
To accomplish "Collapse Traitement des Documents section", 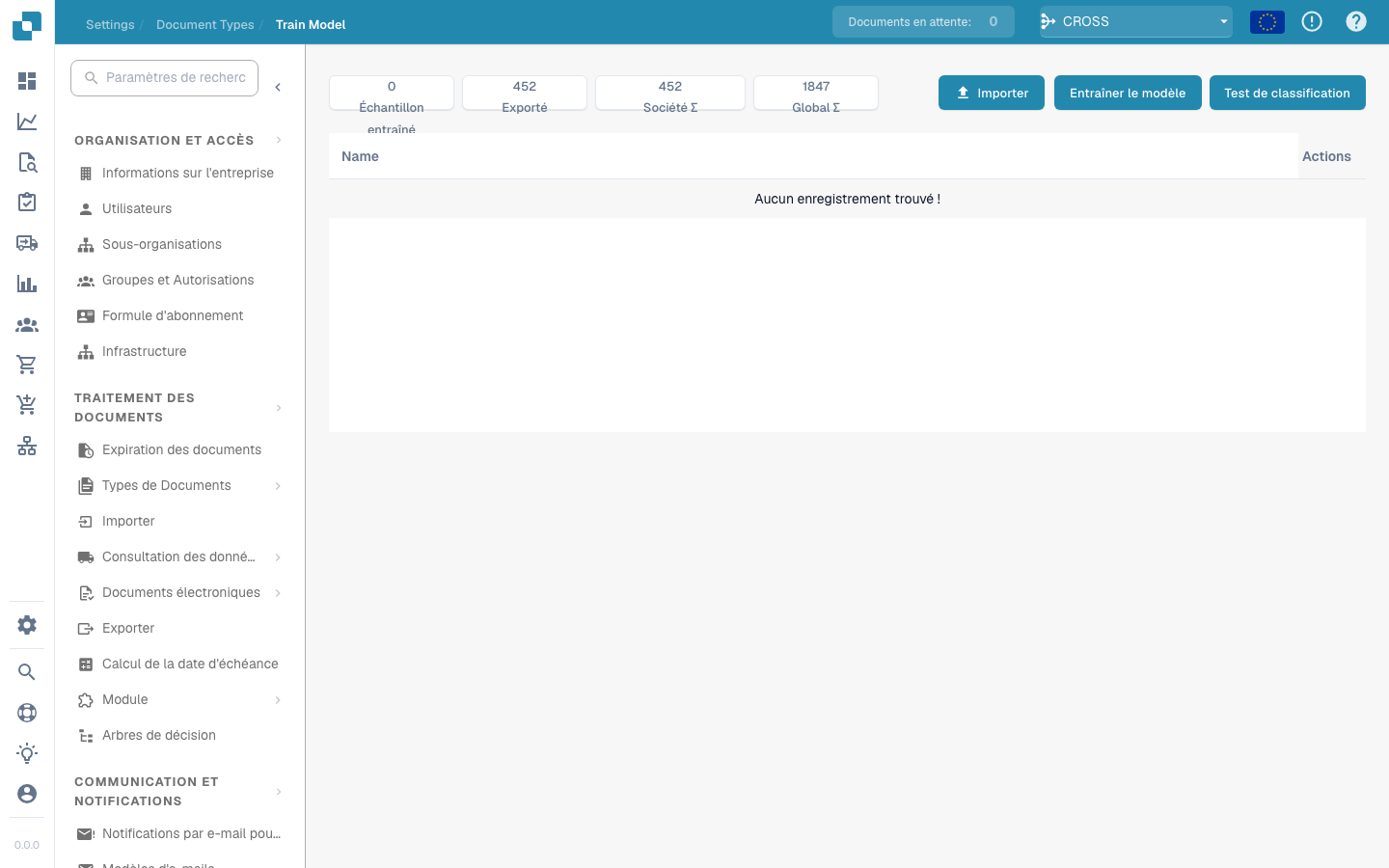I will (x=279, y=408).
